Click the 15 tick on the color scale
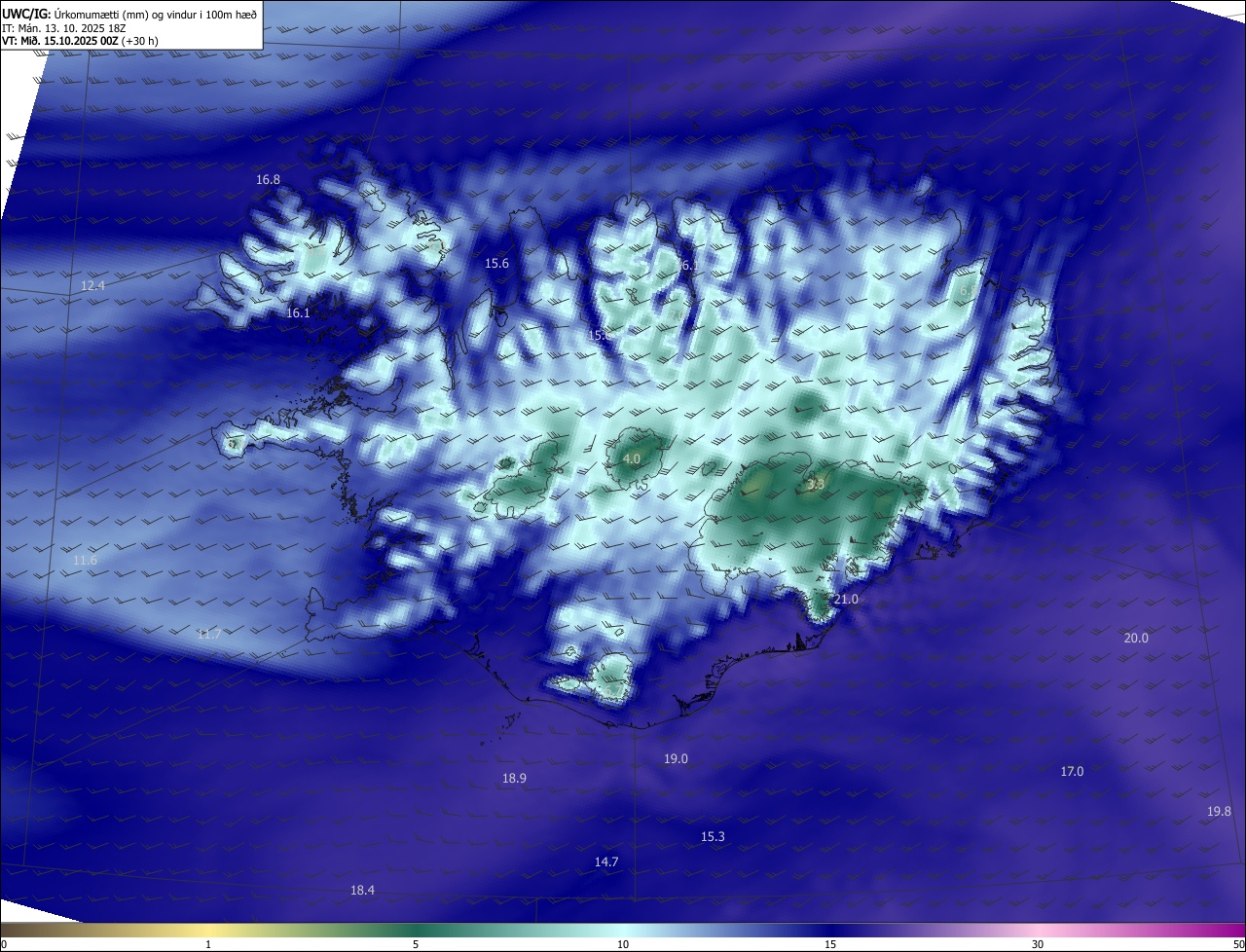 pyautogui.click(x=830, y=944)
